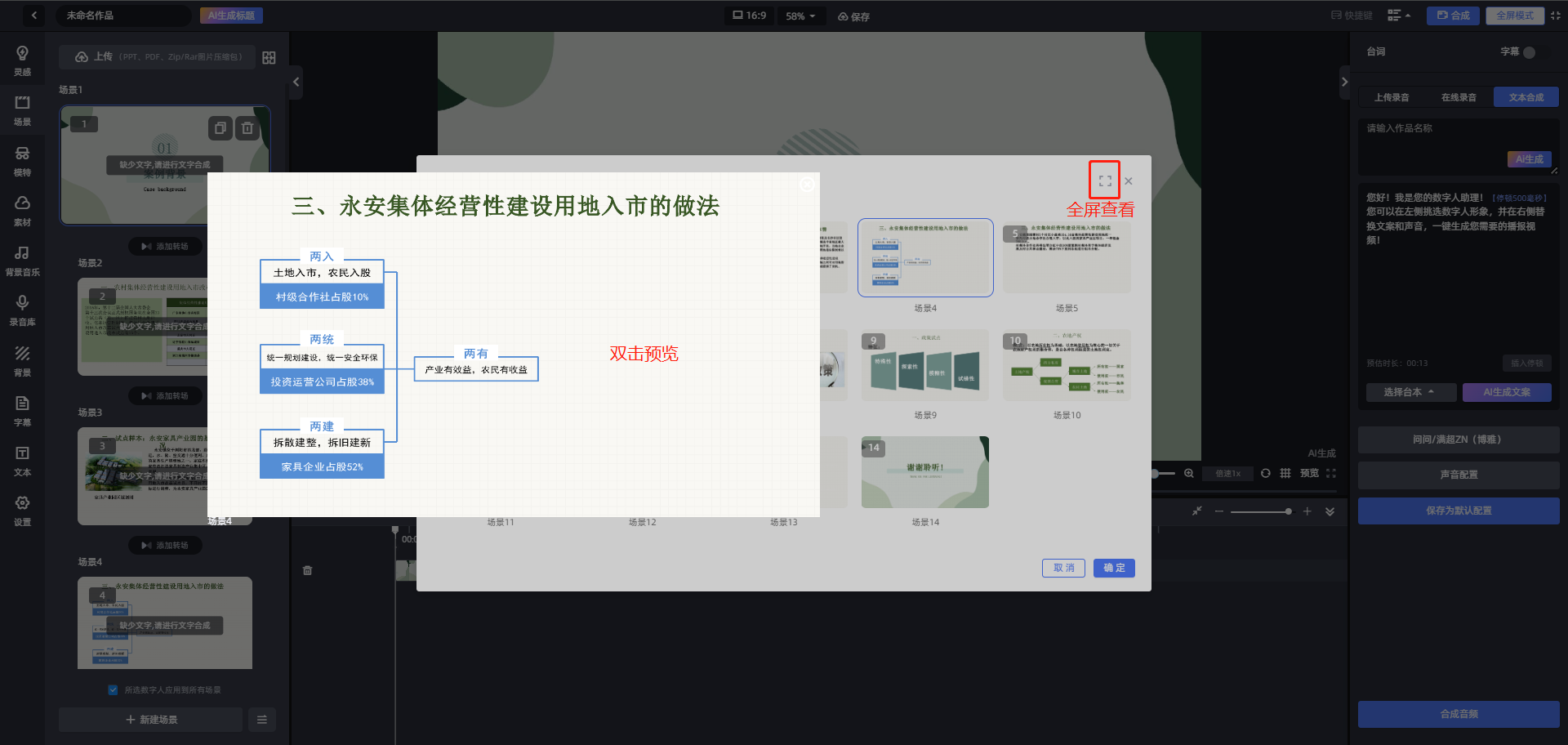This screenshot has width=1568, height=745.
Task: Collapse timeline with the shrink arrows icon
Action: pos(1196,511)
